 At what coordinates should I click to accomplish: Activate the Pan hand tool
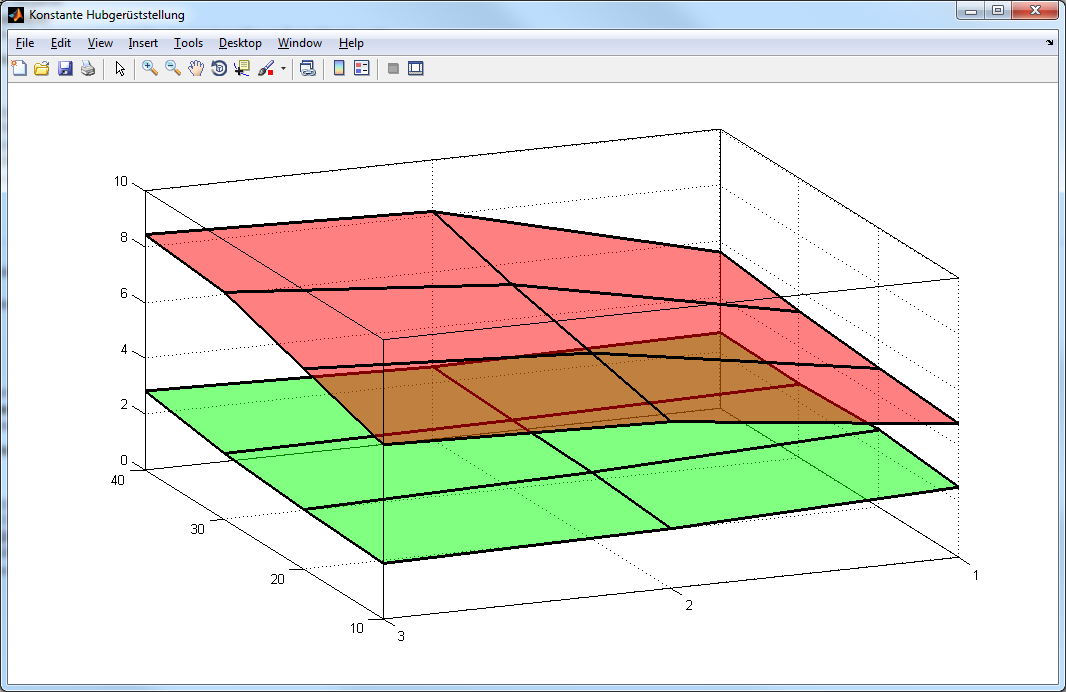196,69
